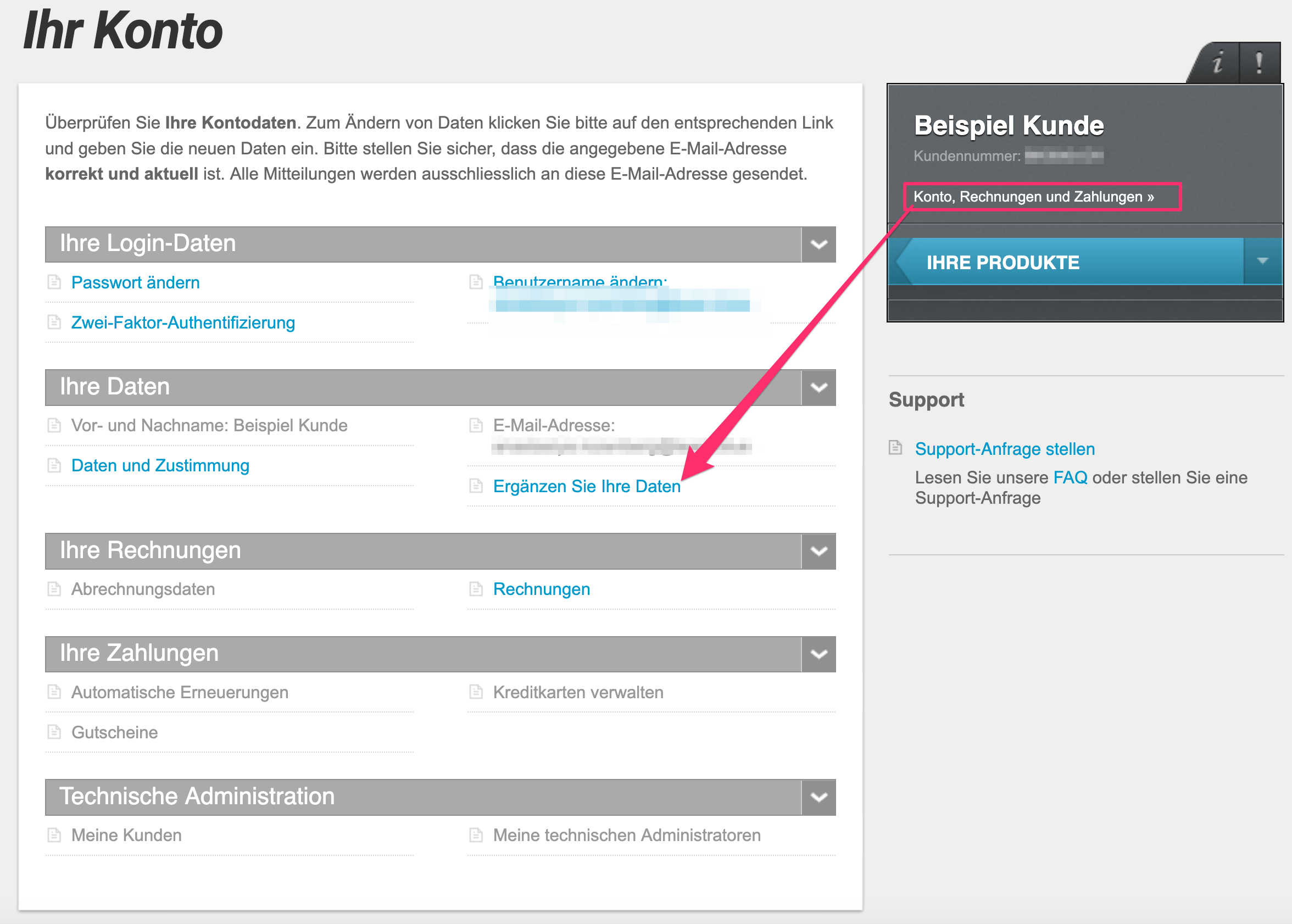The width and height of the screenshot is (1292, 924).
Task: Click the Ihr Konto page title
Action: pos(123,30)
